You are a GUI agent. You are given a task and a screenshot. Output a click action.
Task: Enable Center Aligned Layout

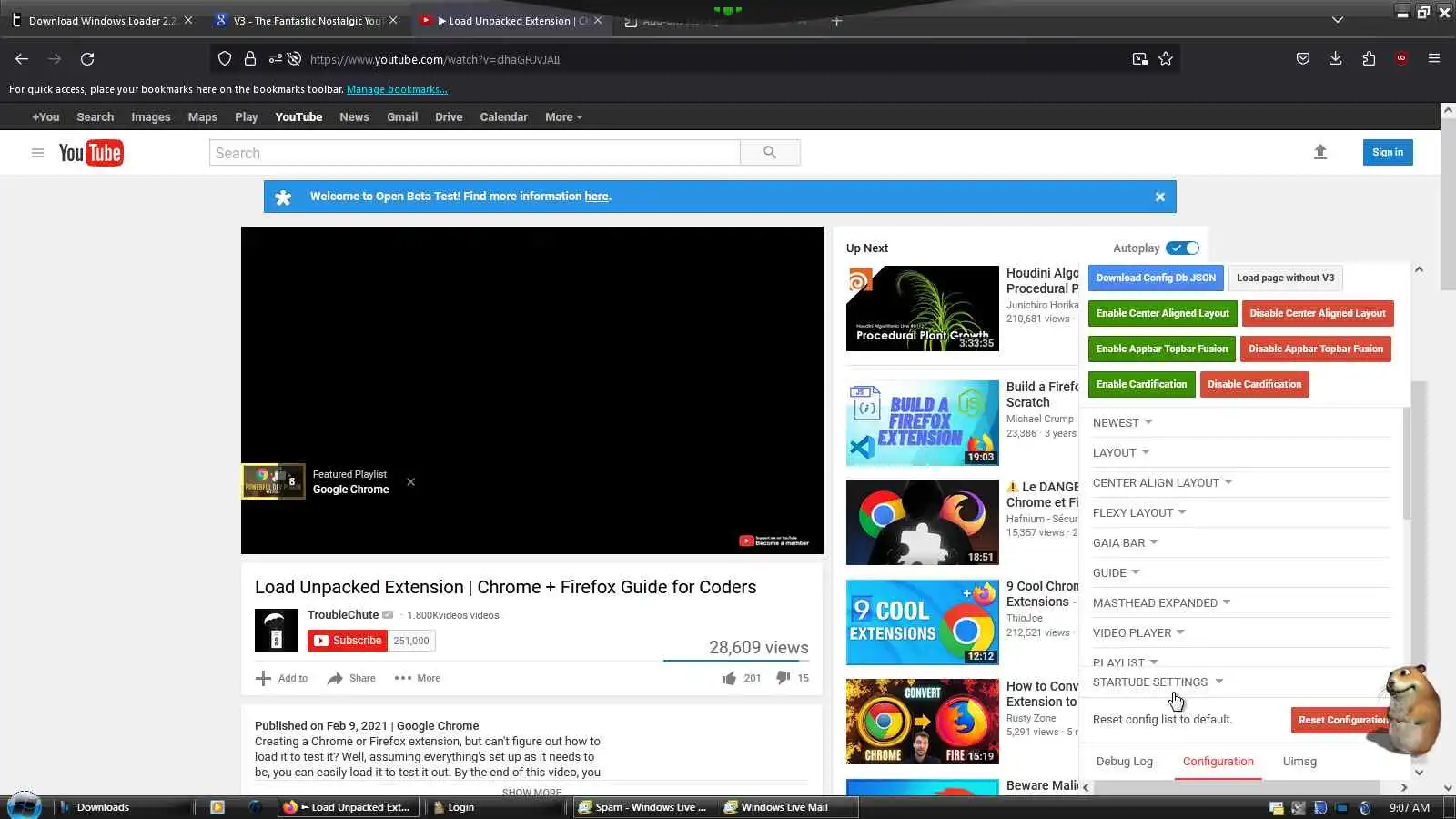click(x=1162, y=313)
